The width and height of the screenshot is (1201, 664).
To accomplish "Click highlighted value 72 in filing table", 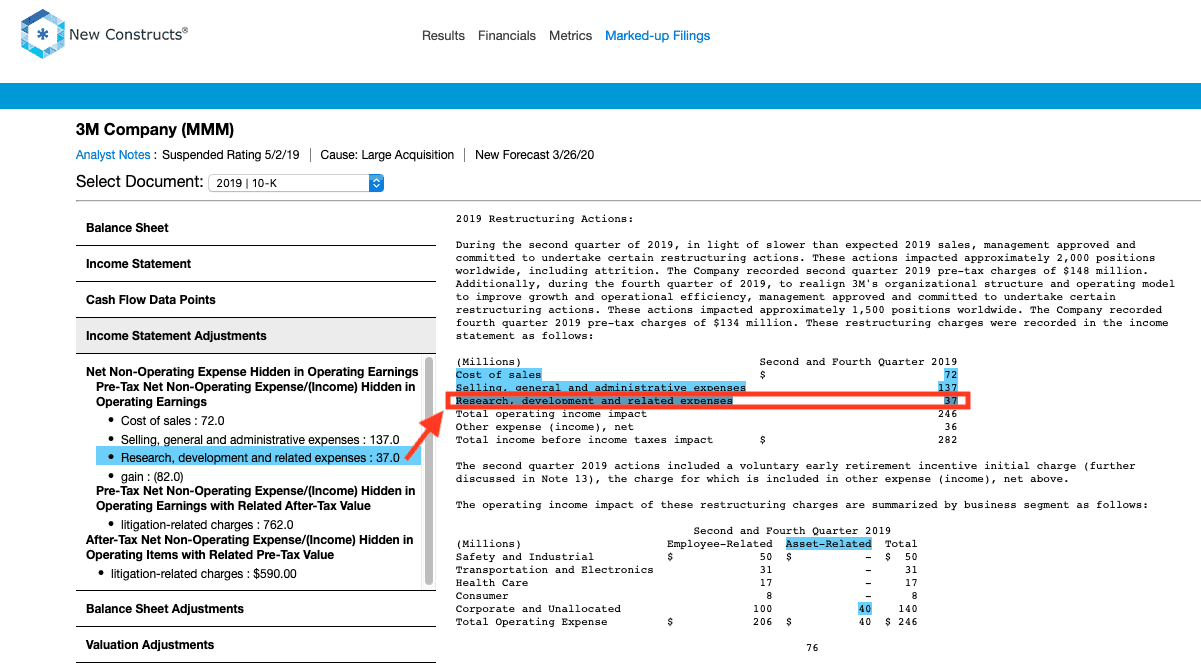I will pos(950,375).
